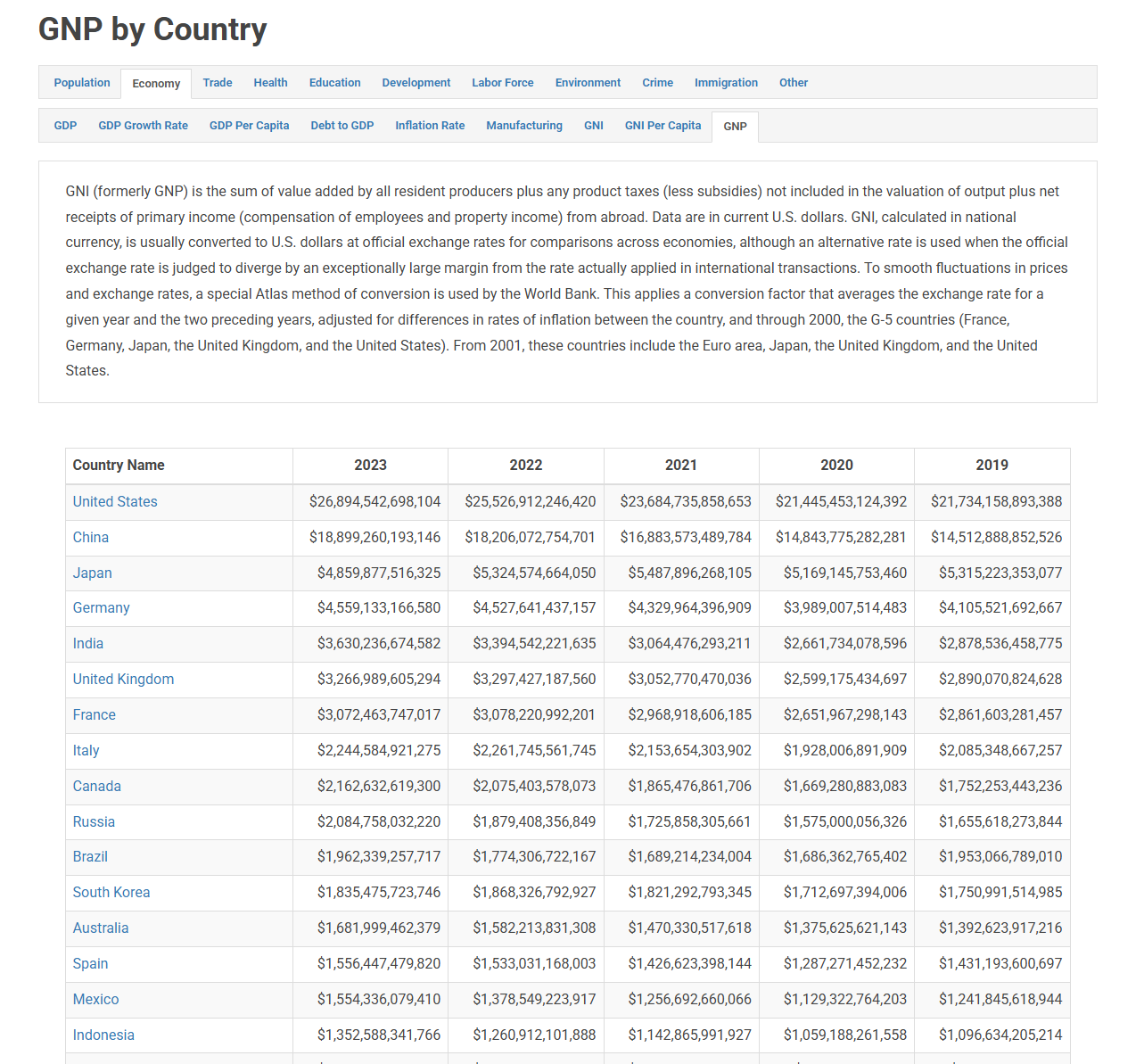Image resolution: width=1144 pixels, height=1064 pixels.
Task: Open the Immigration tab
Action: point(726,83)
